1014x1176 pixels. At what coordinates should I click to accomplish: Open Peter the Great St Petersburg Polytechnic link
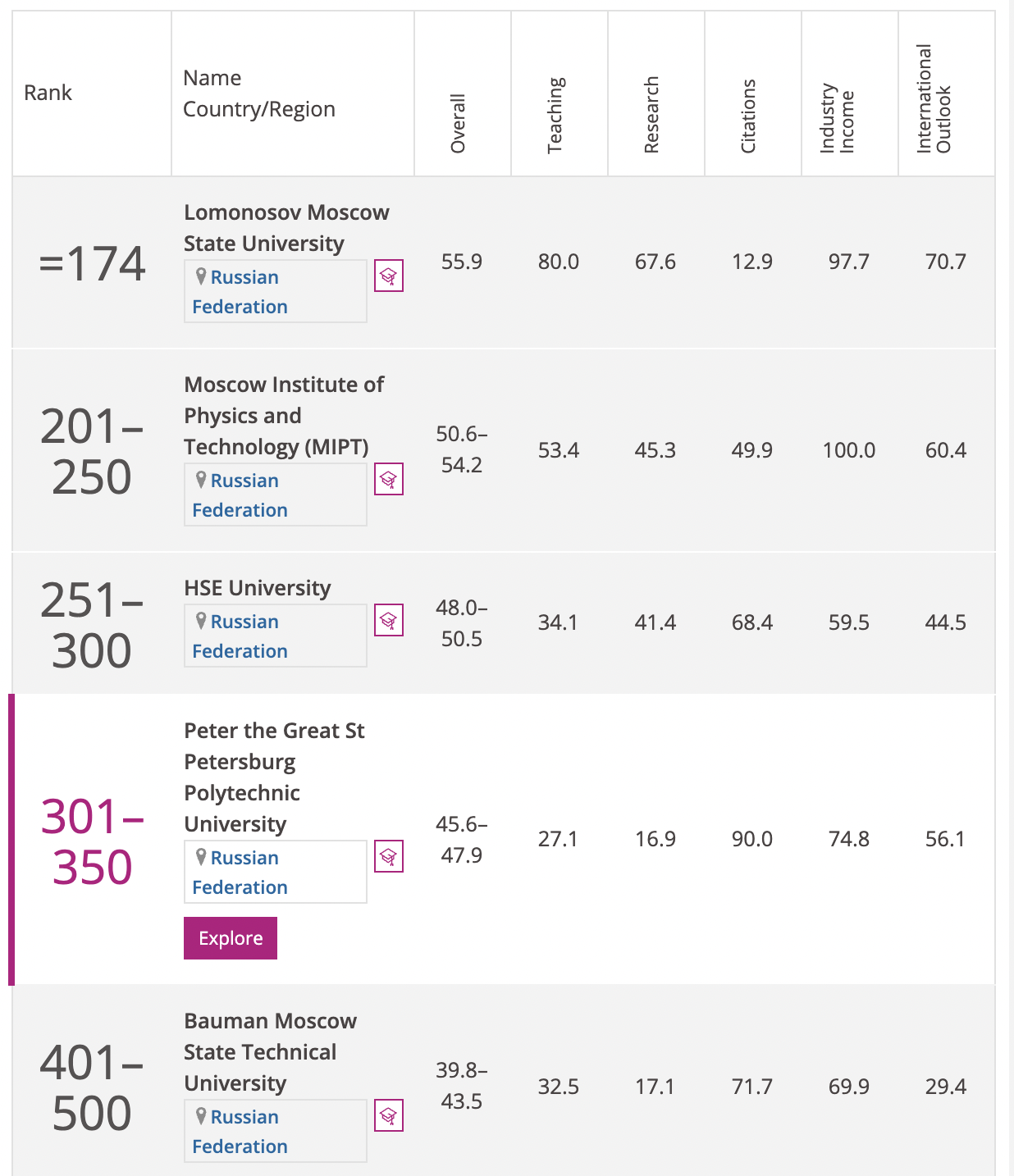[274, 777]
